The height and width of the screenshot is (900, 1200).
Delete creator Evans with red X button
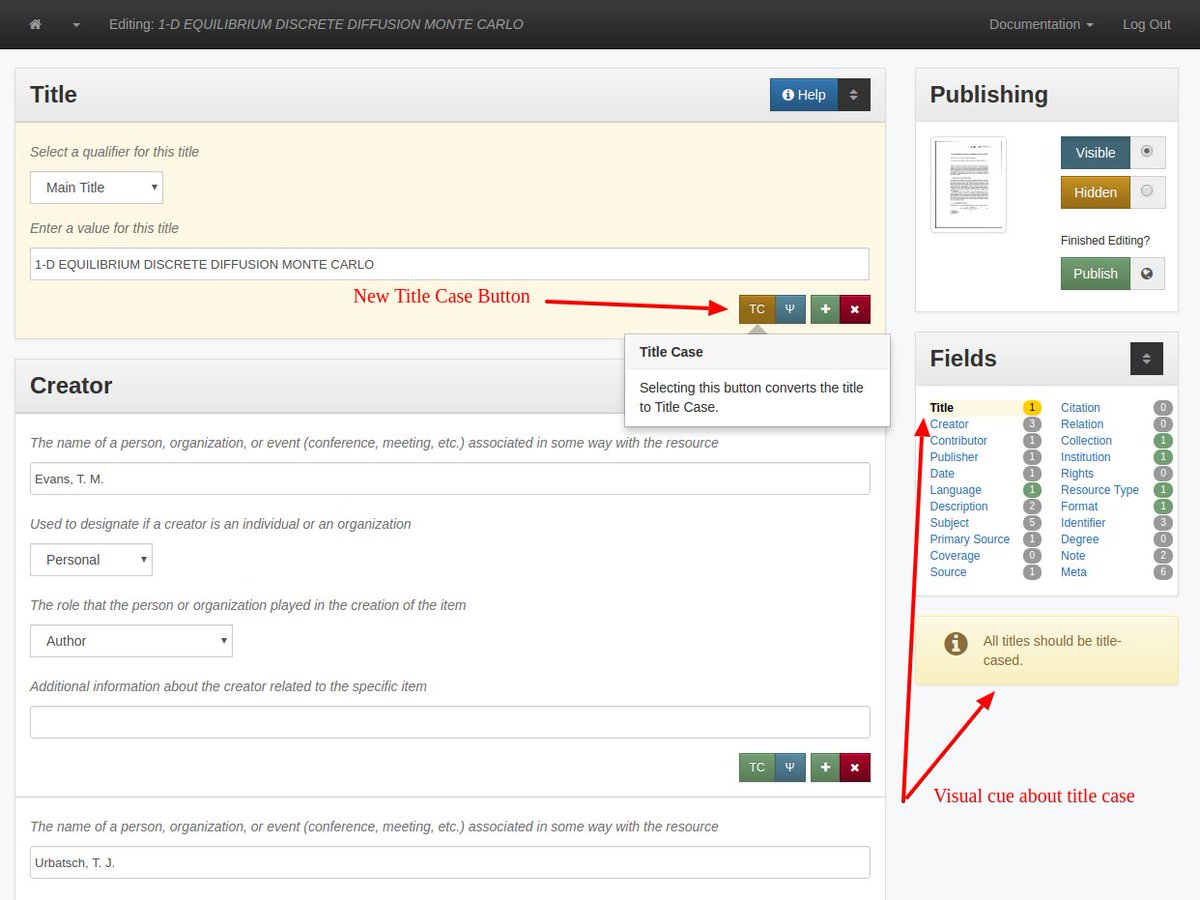[855, 767]
